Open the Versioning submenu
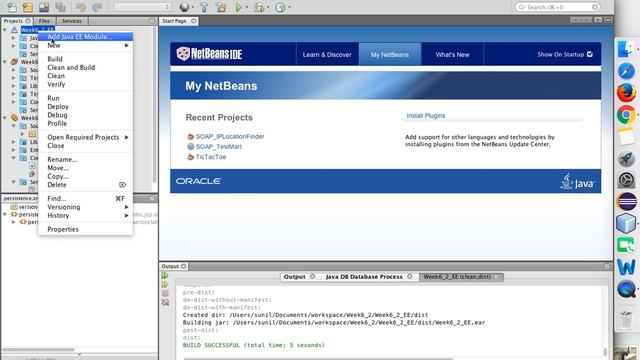The image size is (640, 360). click(x=85, y=207)
